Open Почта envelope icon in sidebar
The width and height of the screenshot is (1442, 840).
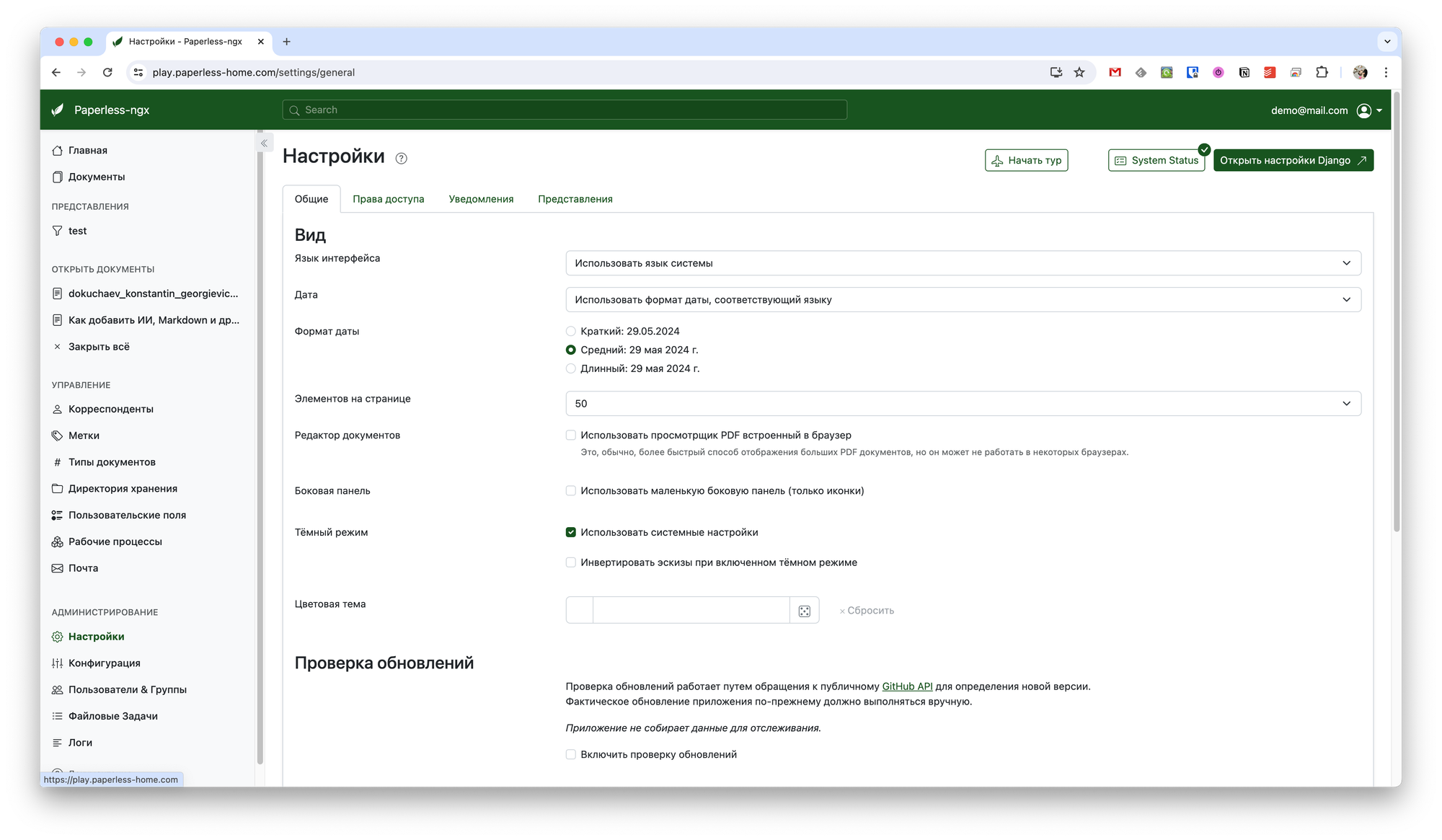57,568
